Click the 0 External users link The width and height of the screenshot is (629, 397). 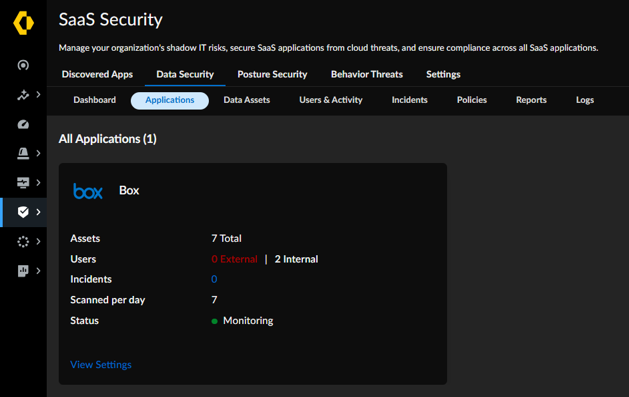tap(234, 259)
